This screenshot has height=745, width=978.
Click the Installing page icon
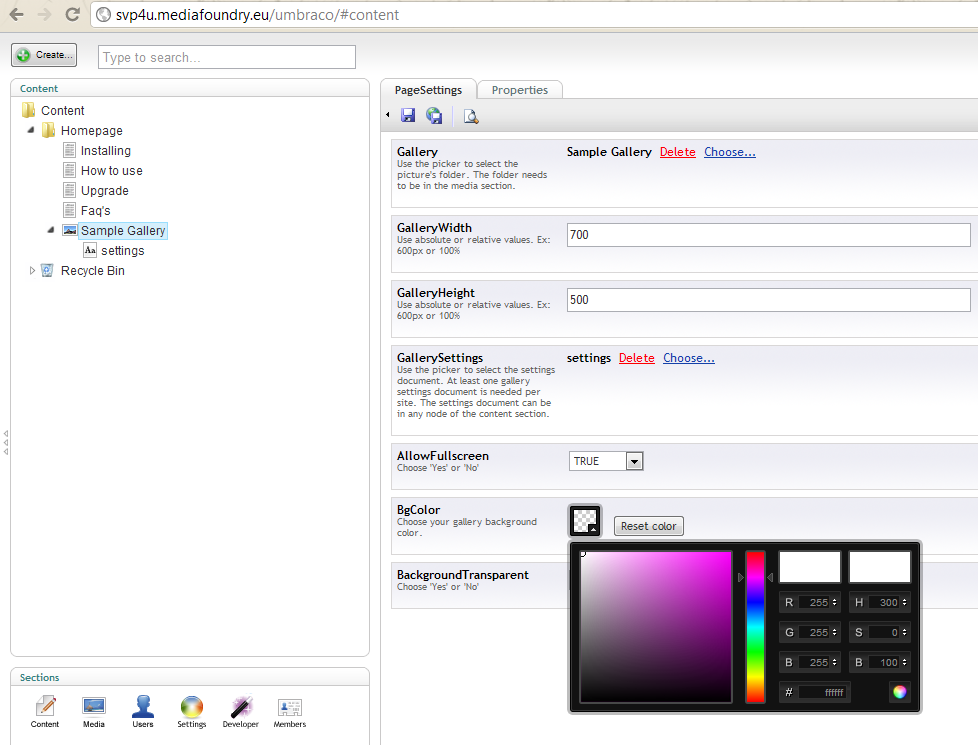coord(70,150)
